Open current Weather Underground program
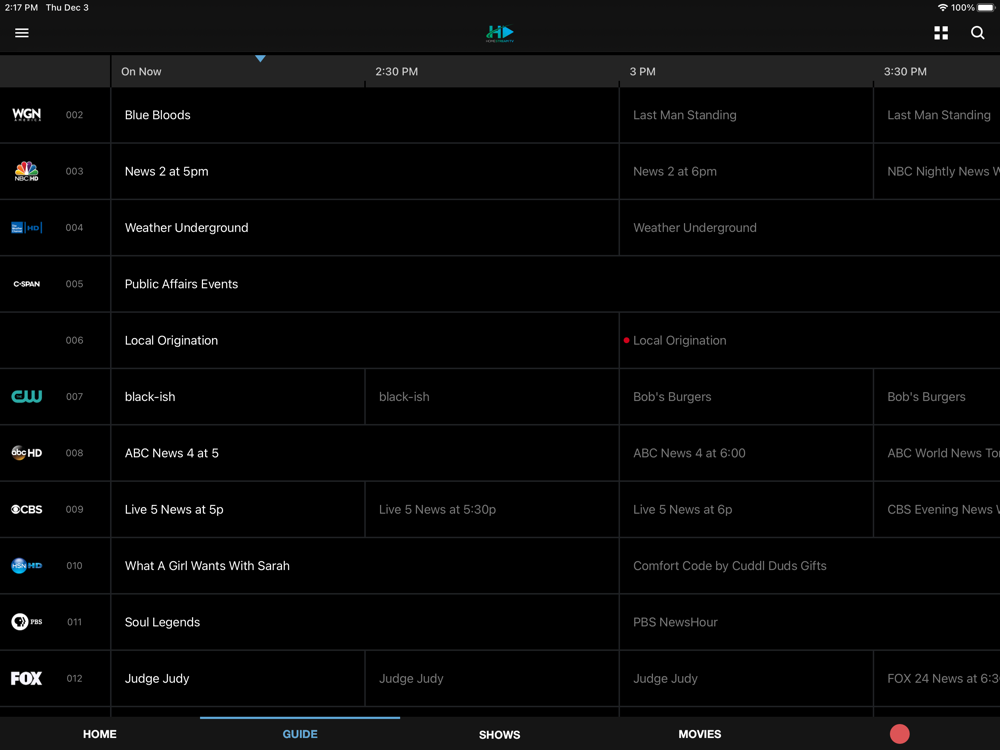 coord(365,228)
